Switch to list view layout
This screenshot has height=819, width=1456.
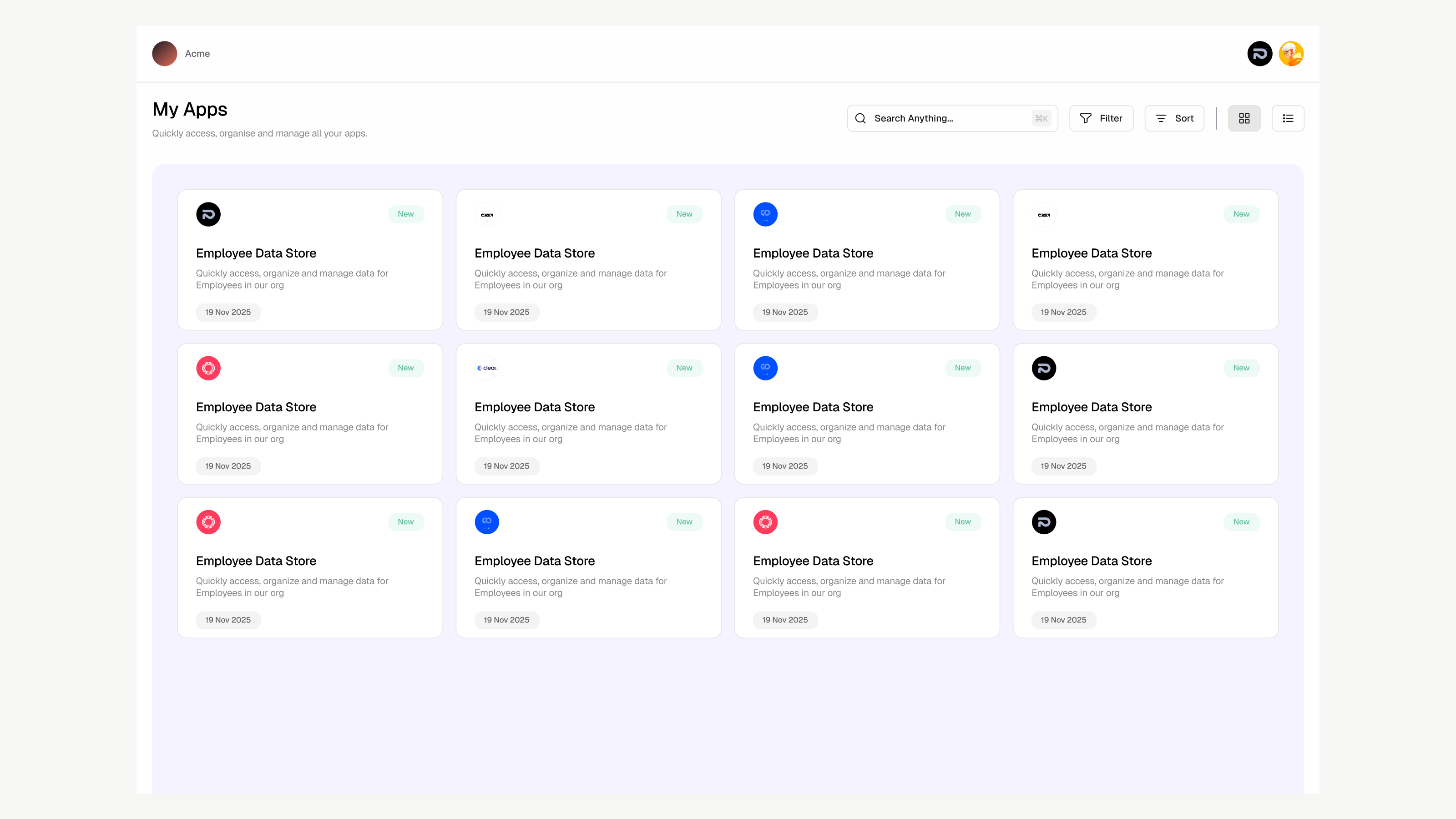1288,118
